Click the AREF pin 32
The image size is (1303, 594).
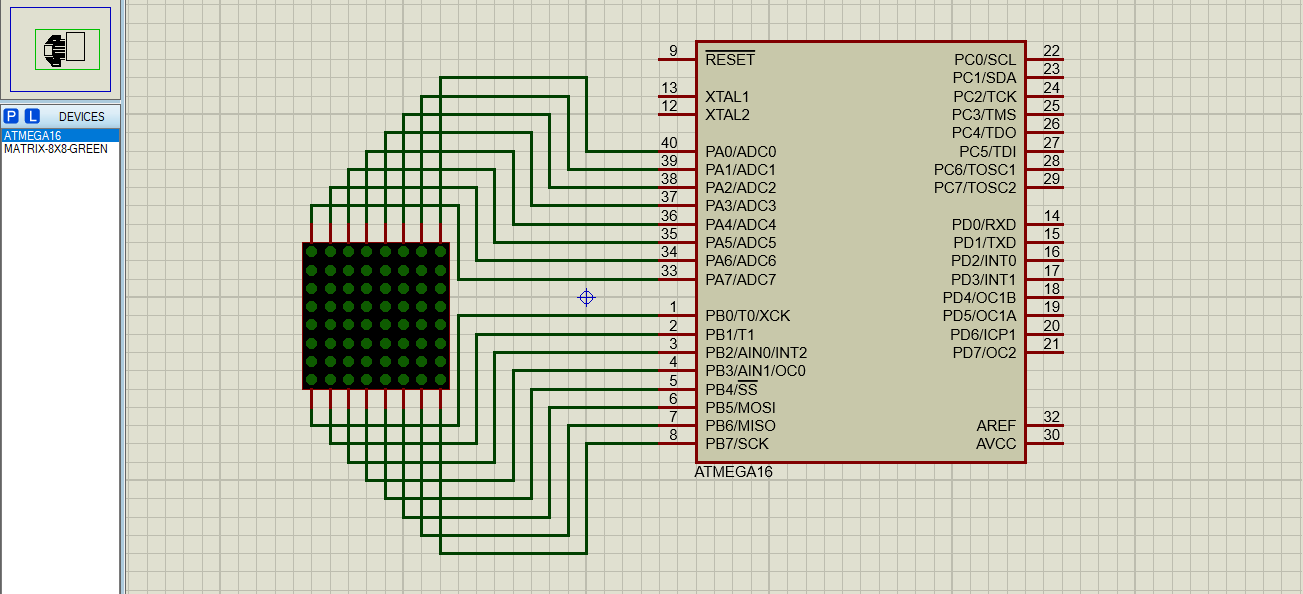(1046, 426)
